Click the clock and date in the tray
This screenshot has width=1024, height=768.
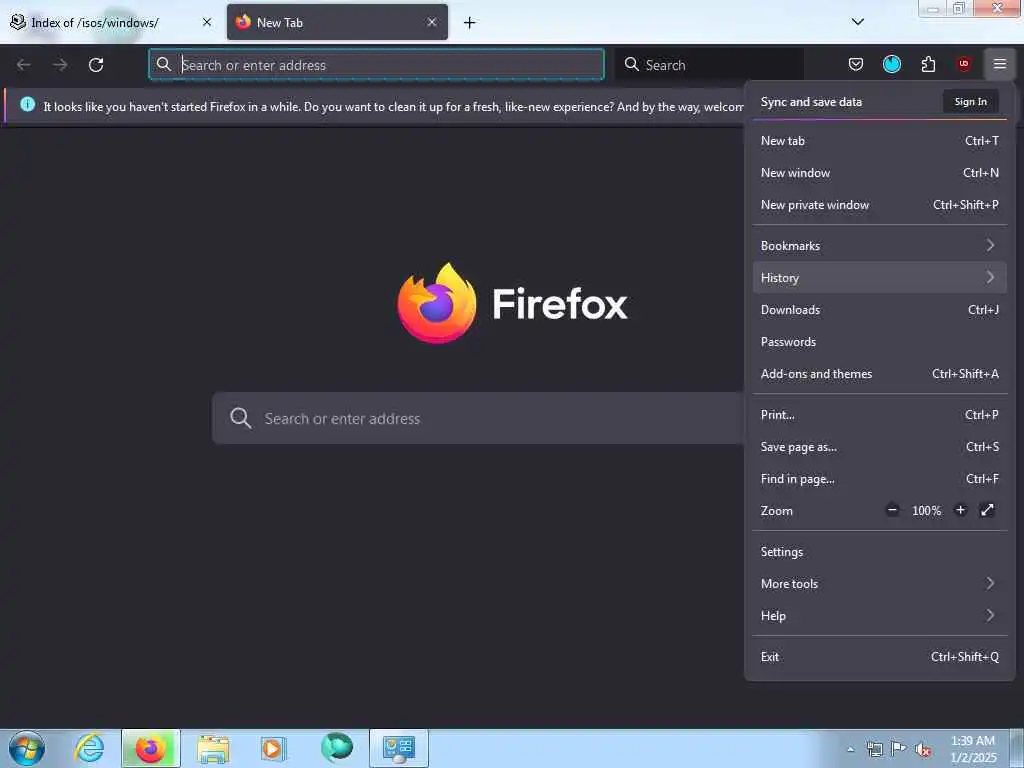(x=973, y=749)
